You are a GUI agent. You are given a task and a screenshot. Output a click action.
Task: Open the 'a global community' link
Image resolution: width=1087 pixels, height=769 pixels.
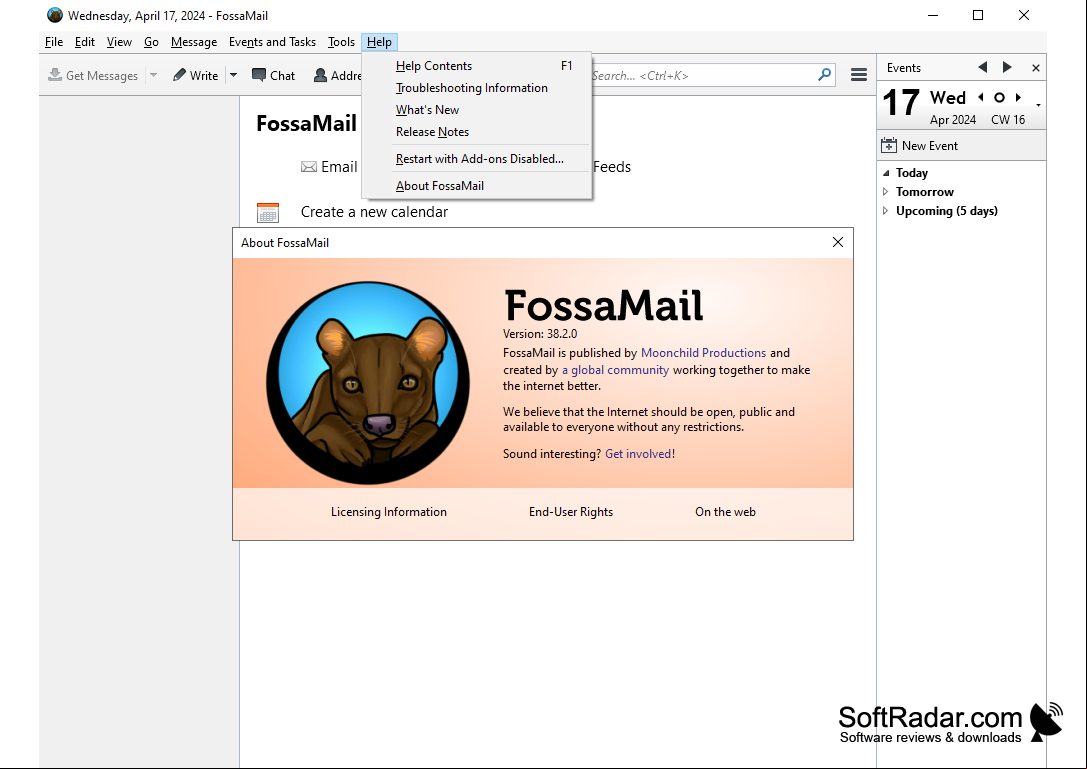615,370
